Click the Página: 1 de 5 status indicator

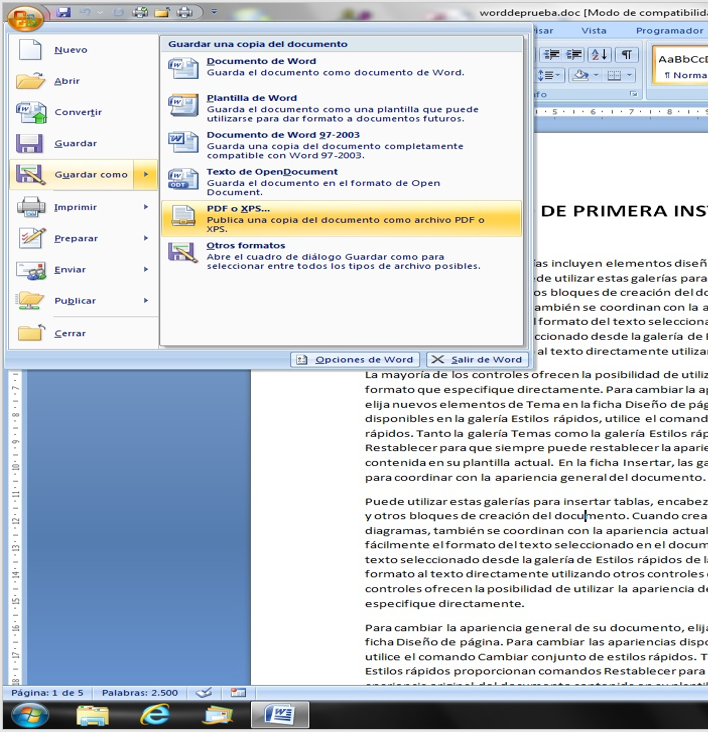coord(47,693)
